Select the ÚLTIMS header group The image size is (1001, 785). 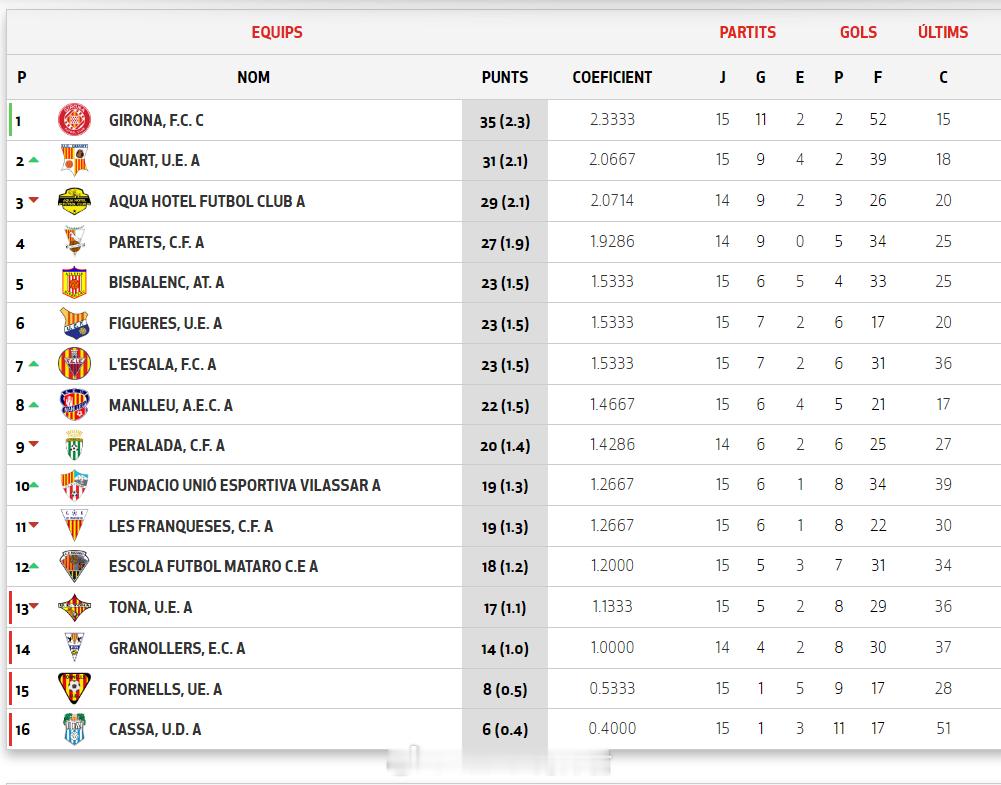(x=943, y=32)
